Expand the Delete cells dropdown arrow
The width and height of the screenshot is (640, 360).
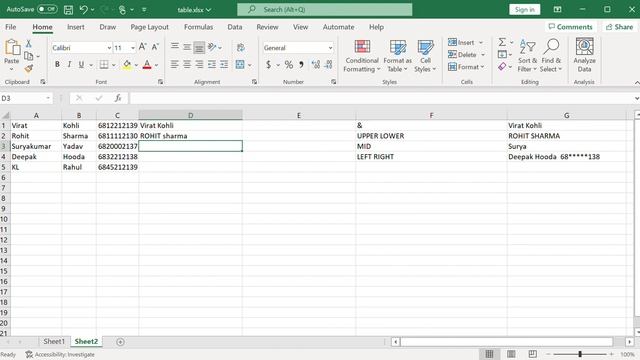click(x=483, y=55)
